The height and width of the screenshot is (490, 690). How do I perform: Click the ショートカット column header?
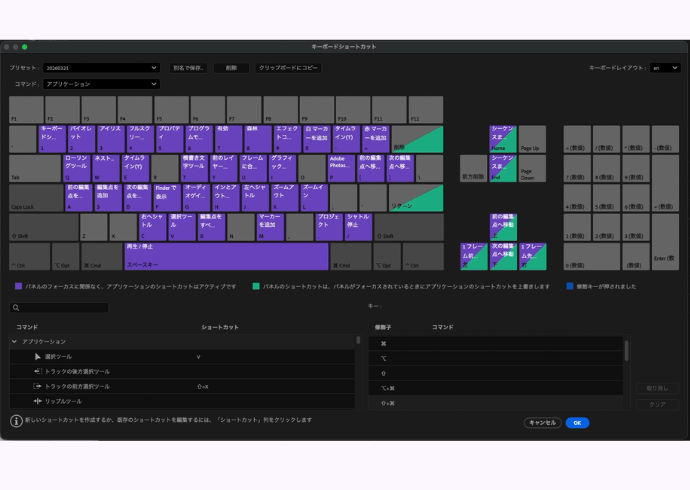click(220, 327)
